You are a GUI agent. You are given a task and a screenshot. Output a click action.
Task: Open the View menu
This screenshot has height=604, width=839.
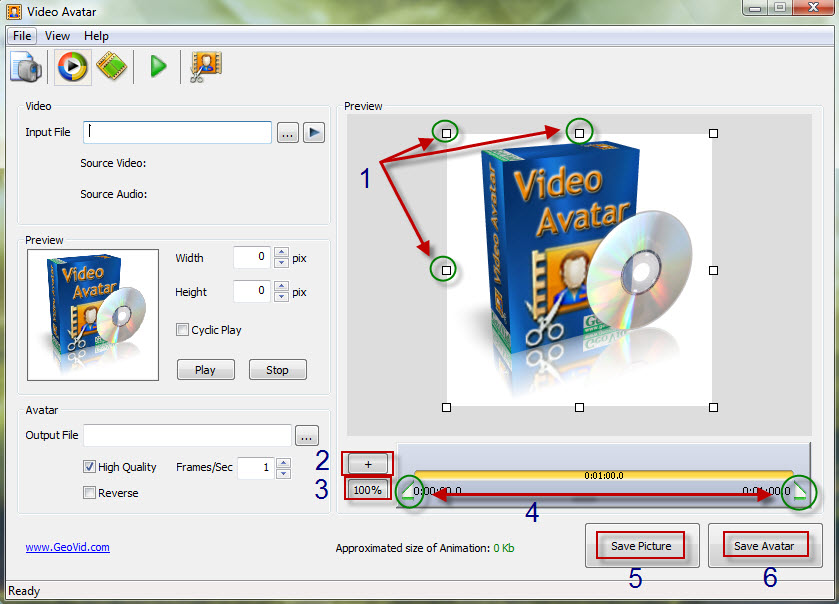[x=57, y=36]
